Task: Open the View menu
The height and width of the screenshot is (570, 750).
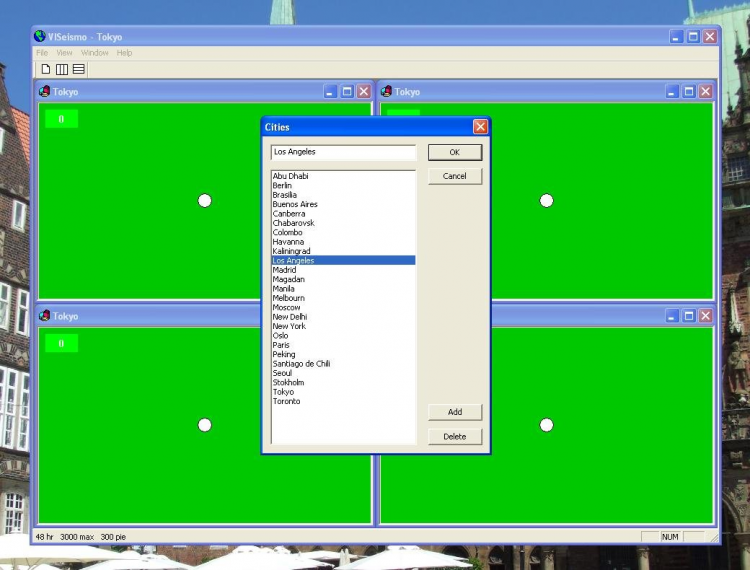Action: [65, 53]
